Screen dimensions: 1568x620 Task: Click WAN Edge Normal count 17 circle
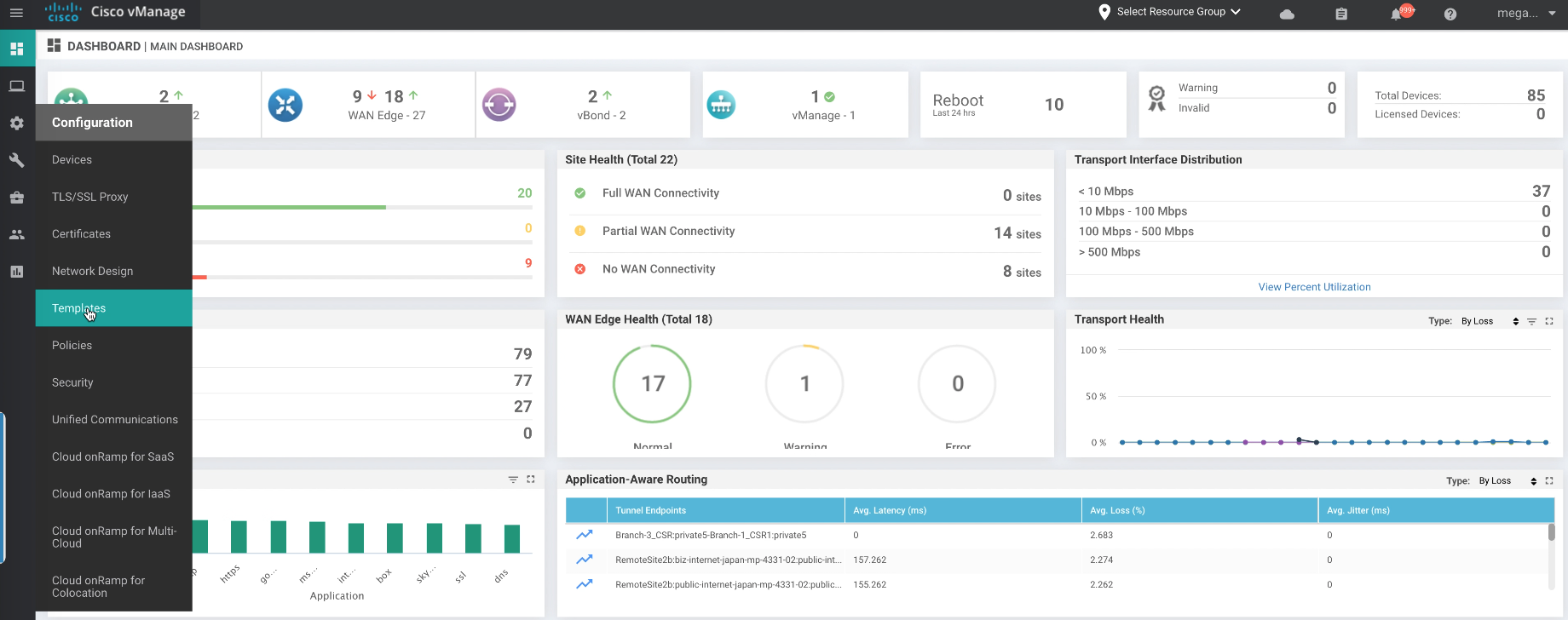(652, 383)
